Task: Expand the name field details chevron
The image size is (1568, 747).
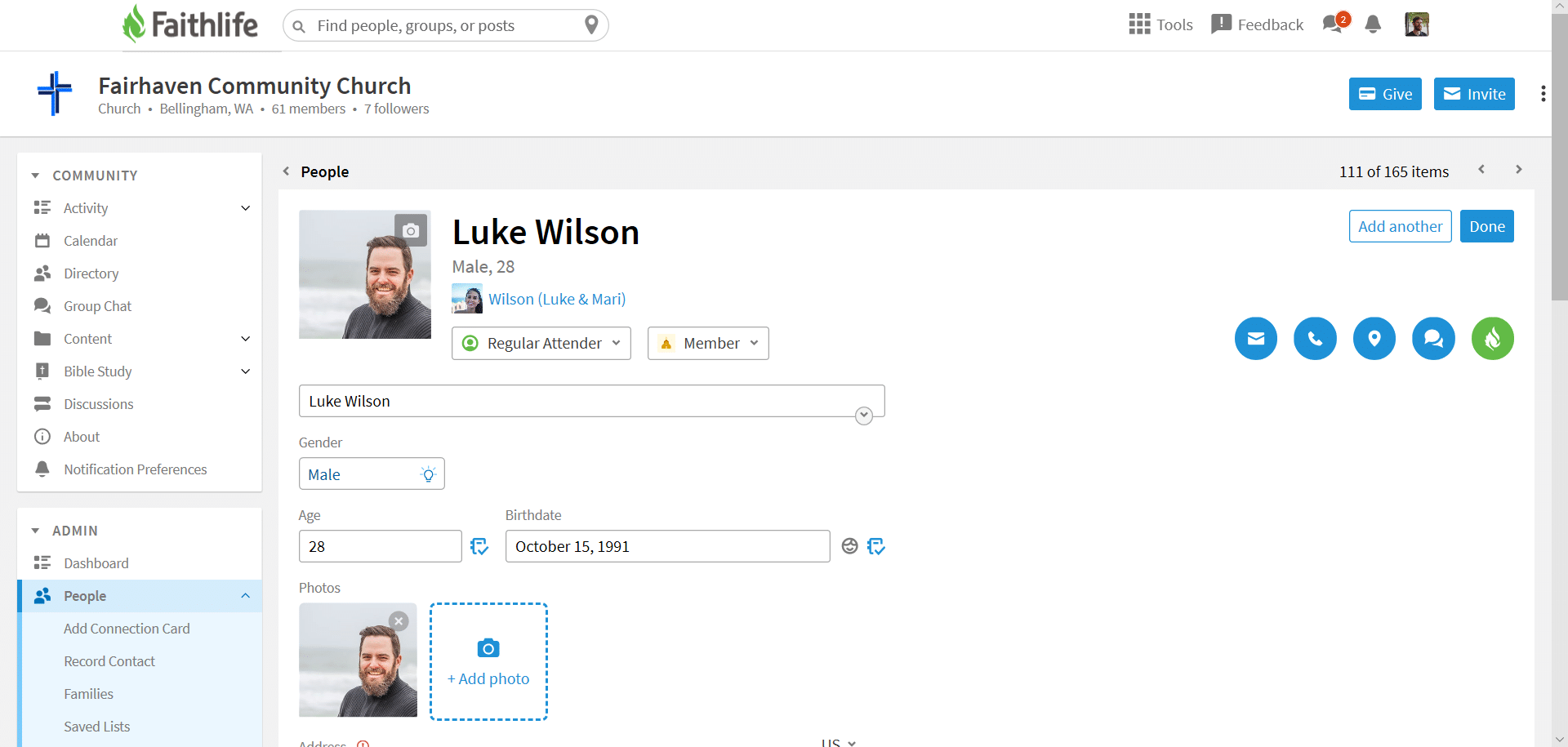Action: (864, 416)
